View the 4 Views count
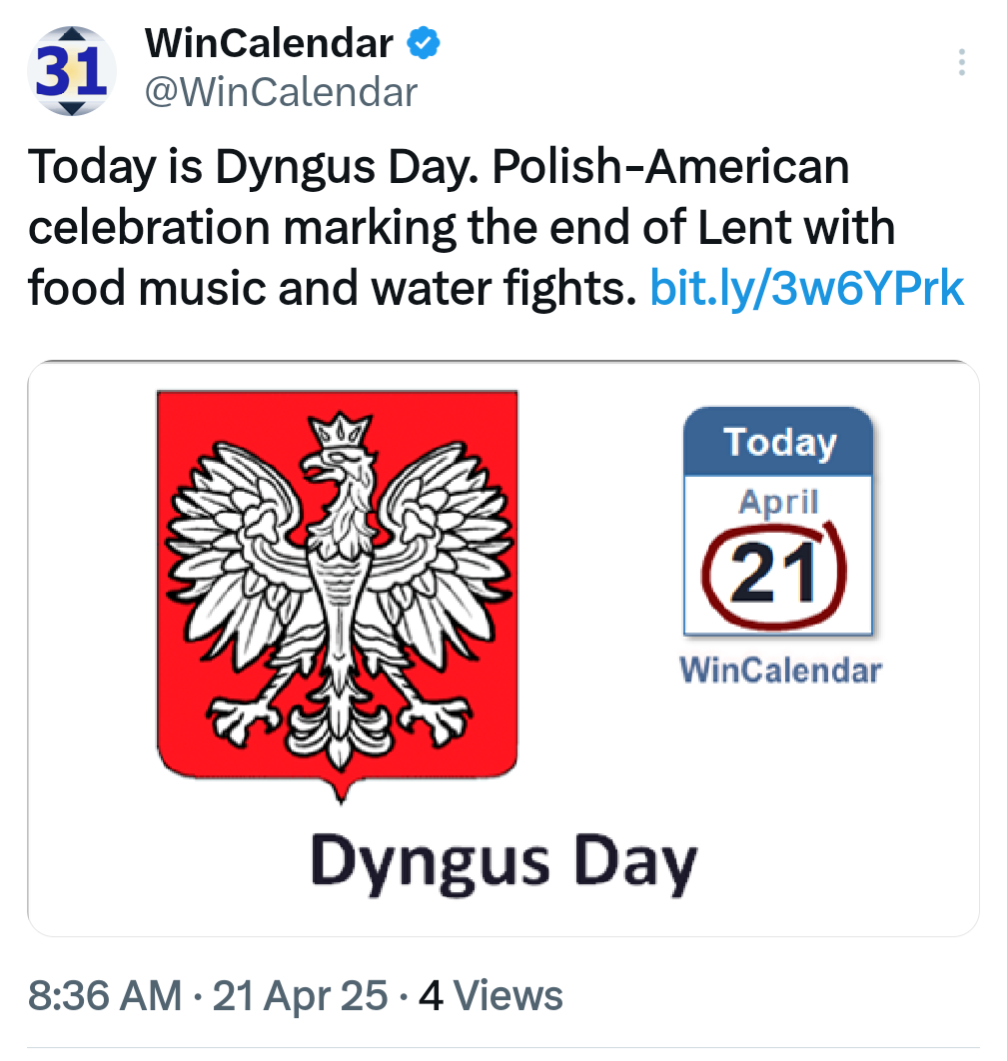Screen dimensions: 1007x1061 491,995
